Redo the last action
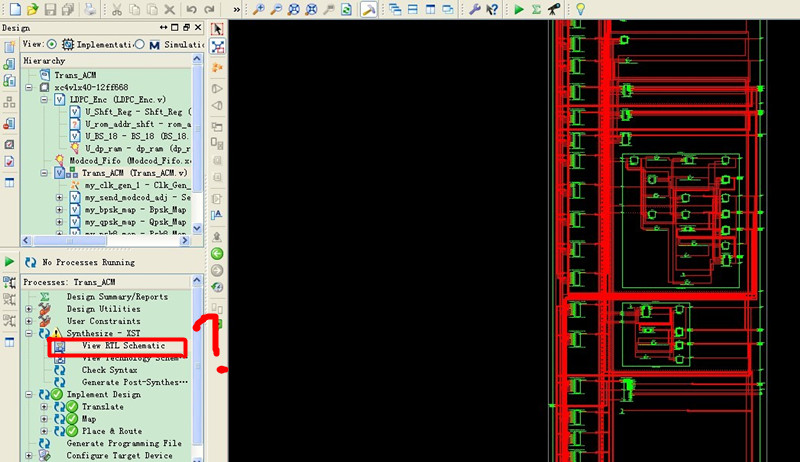Screen dimensions: 800x462 point(209,9)
